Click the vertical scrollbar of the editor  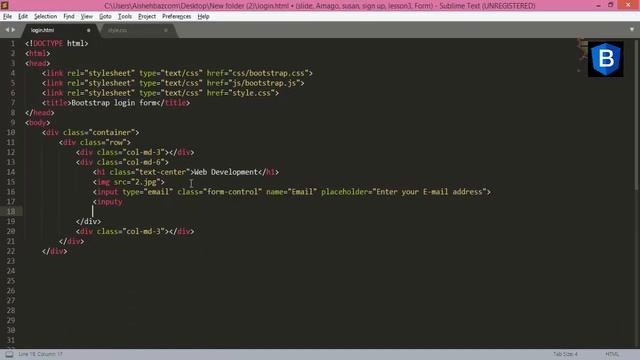[x=637, y=114]
